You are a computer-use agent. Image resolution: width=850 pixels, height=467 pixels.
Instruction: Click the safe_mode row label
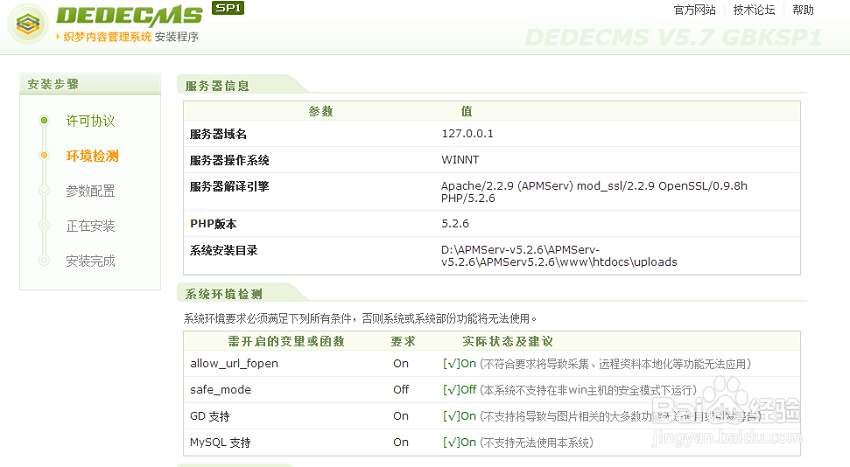pyautogui.click(x=221, y=389)
